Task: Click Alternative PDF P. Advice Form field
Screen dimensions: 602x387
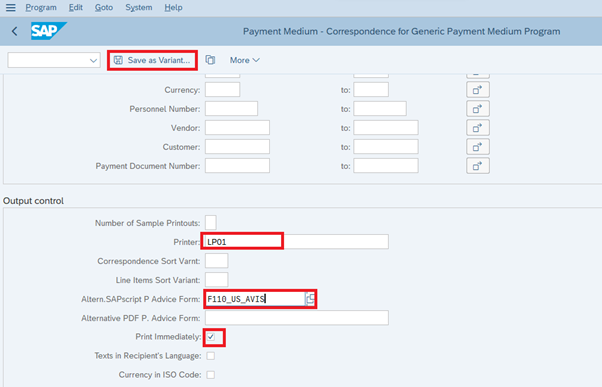Action: click(297, 318)
